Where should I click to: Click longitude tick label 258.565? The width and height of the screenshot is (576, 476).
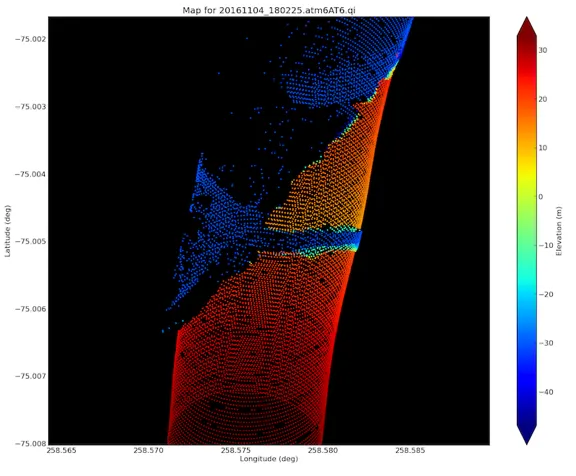[x=61, y=451]
